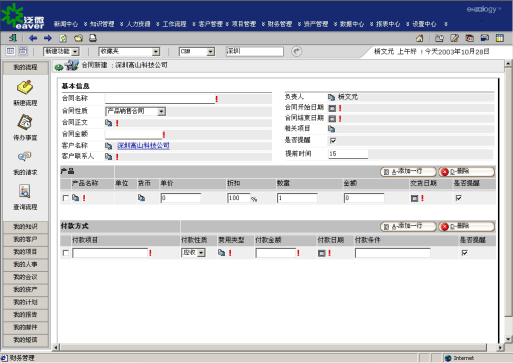Image resolution: width=513 pixels, height=363 pixels.
Task: Expand the 我的客户 sidebar section
Action: (x=25, y=239)
